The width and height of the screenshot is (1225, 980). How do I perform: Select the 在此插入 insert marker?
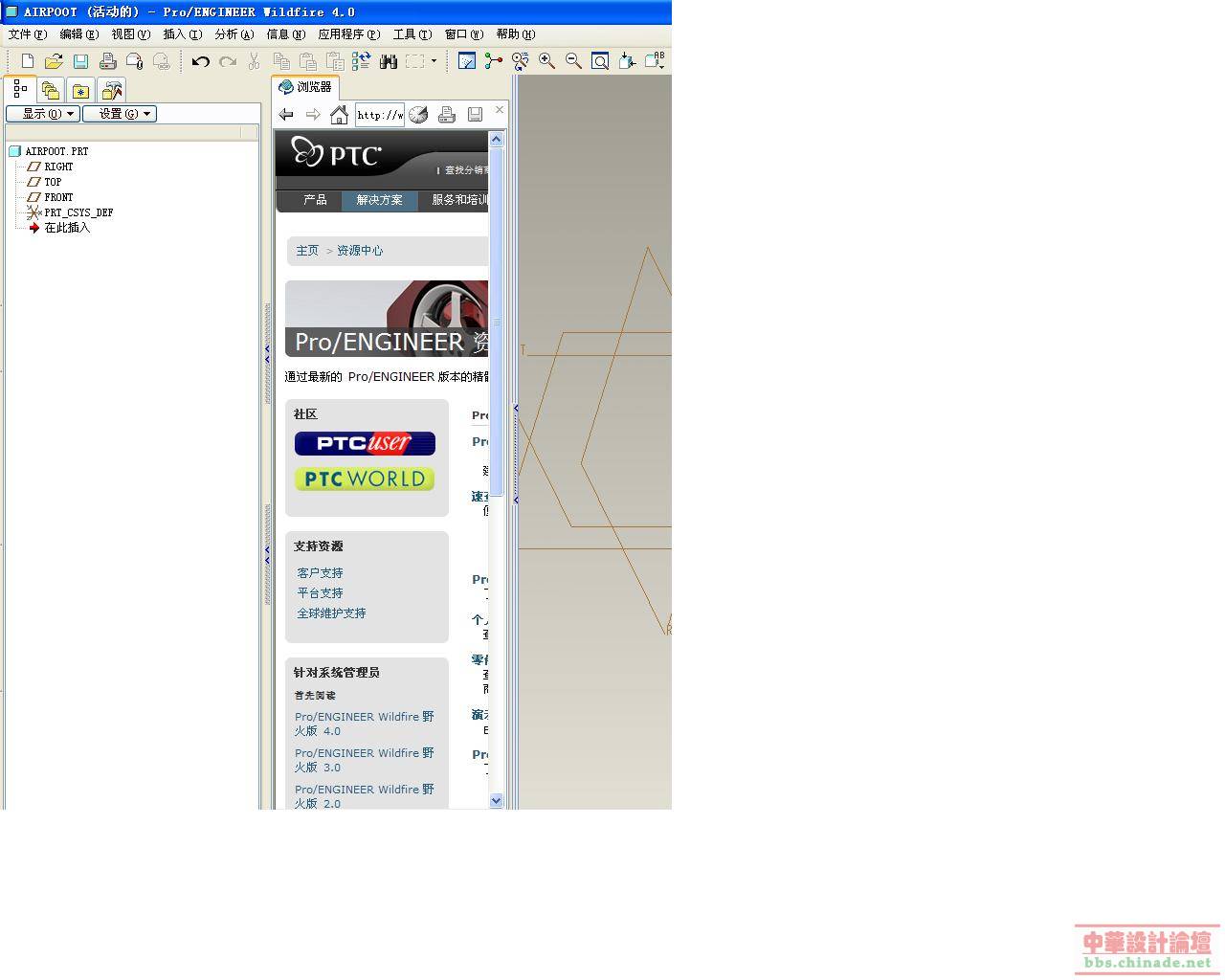(59, 228)
